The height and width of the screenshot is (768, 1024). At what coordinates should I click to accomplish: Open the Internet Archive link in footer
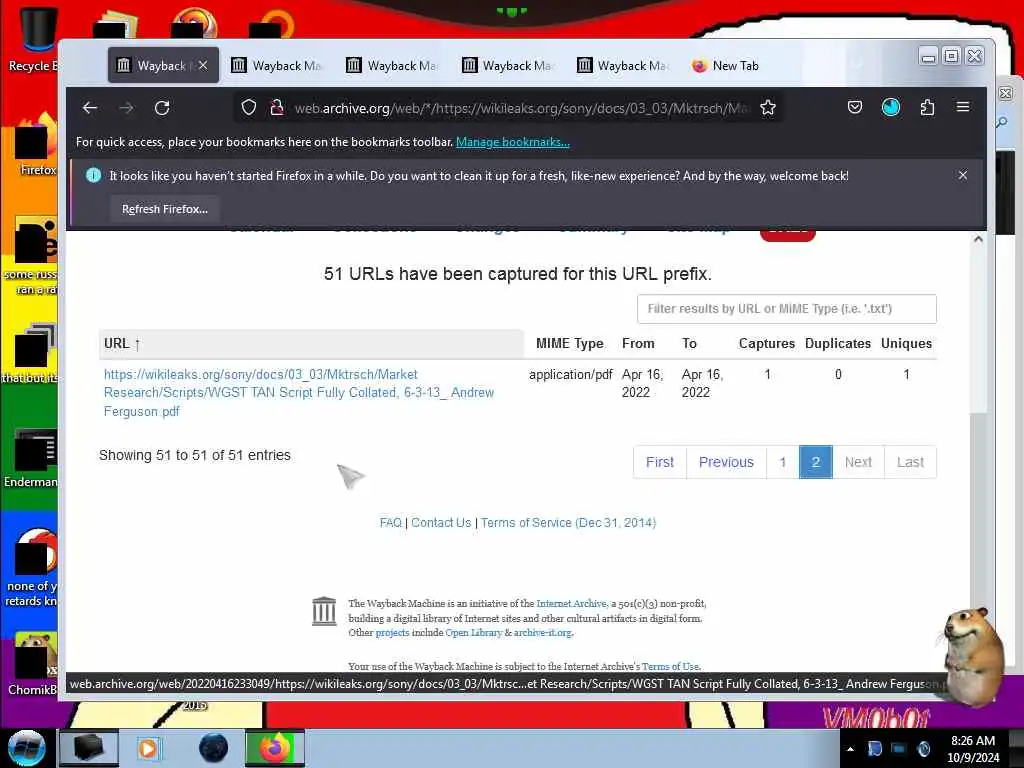tap(571, 603)
